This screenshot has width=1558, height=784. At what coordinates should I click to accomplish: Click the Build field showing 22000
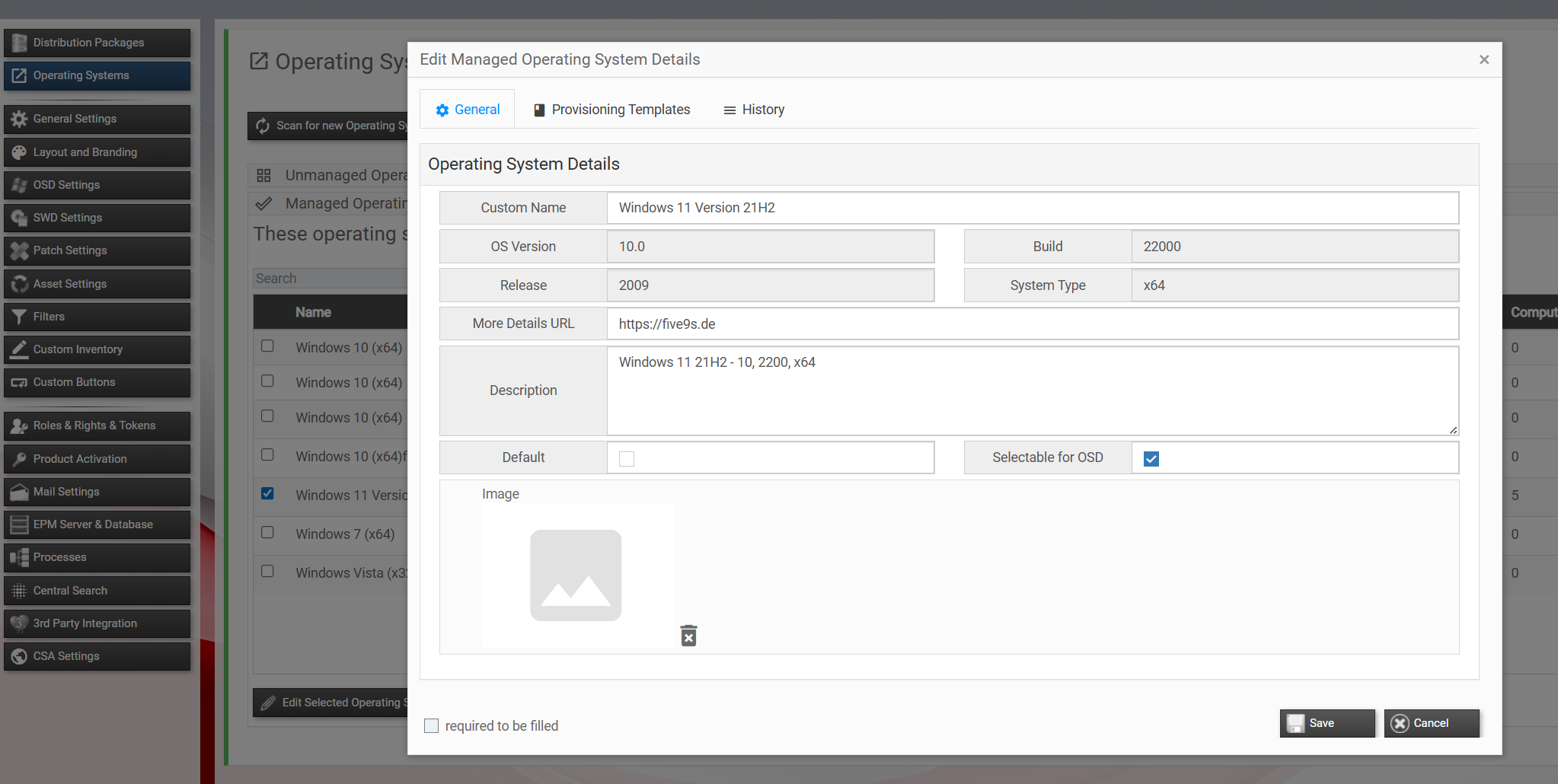(x=1295, y=247)
